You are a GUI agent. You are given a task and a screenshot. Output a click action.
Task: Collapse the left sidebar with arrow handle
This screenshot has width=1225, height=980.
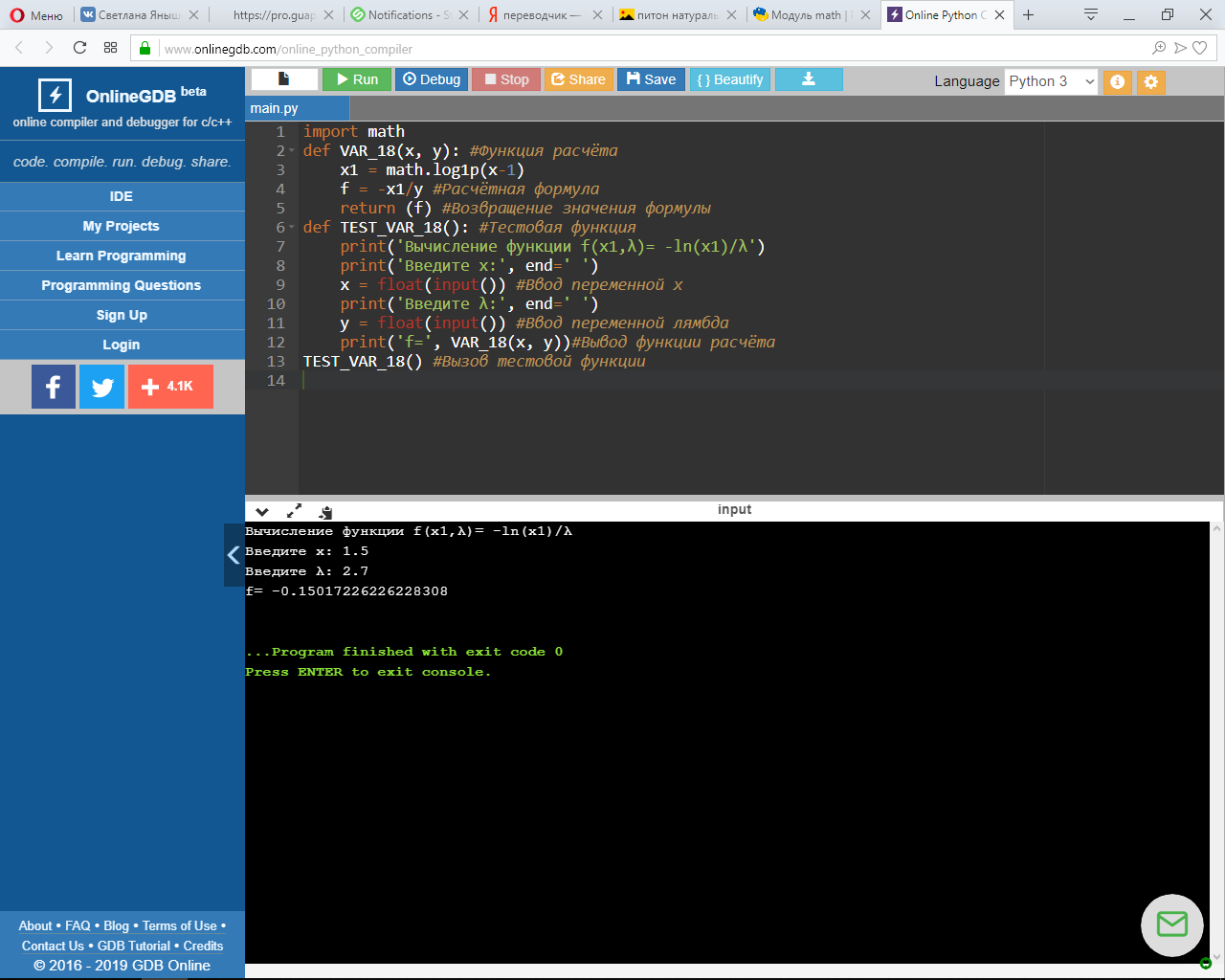tap(234, 555)
